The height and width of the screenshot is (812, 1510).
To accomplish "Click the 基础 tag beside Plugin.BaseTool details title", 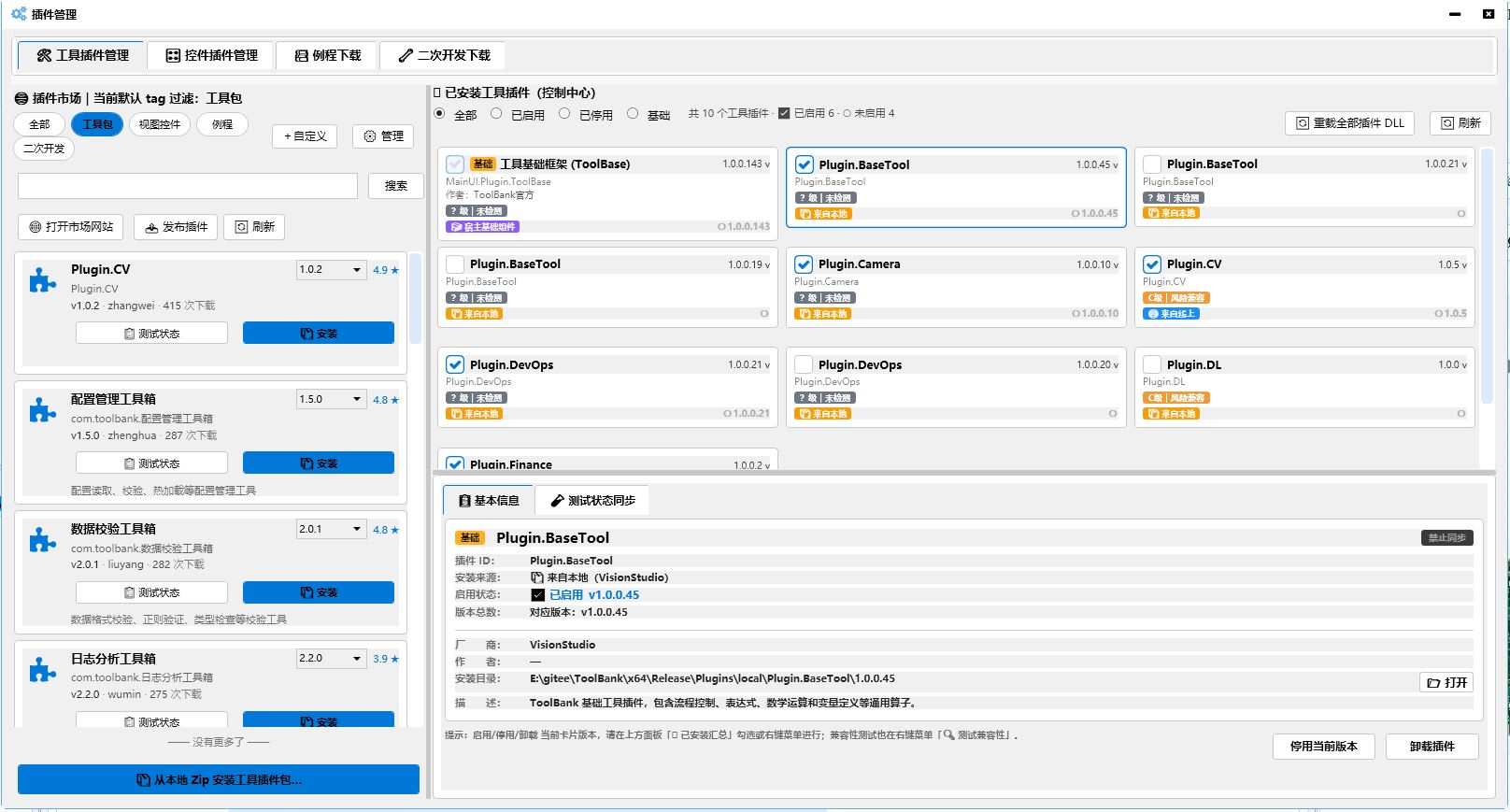I will point(470,537).
